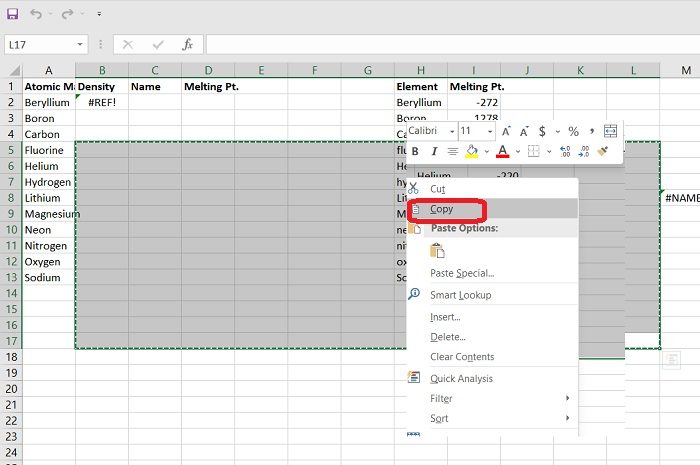Click the red Font Color button
The width and height of the screenshot is (700, 465).
click(x=503, y=151)
